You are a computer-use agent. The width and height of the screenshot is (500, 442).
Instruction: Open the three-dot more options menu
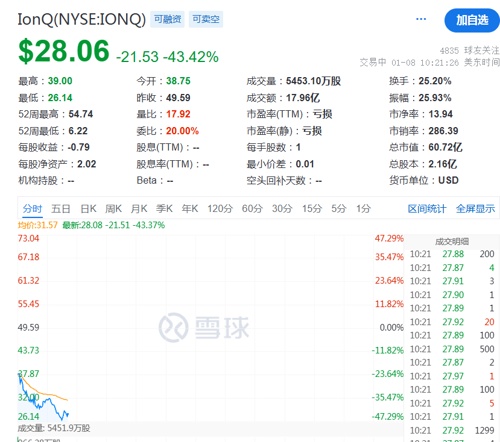pos(421,19)
